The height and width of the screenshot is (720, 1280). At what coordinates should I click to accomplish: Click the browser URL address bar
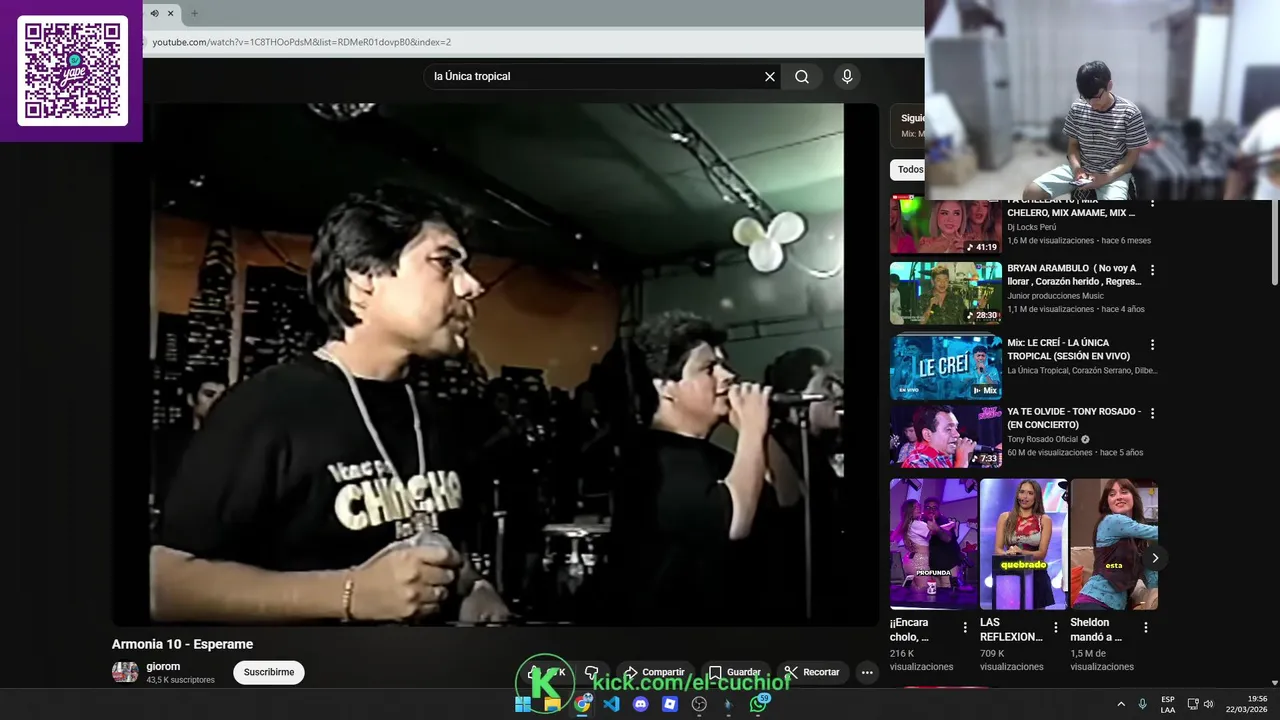coord(534,42)
